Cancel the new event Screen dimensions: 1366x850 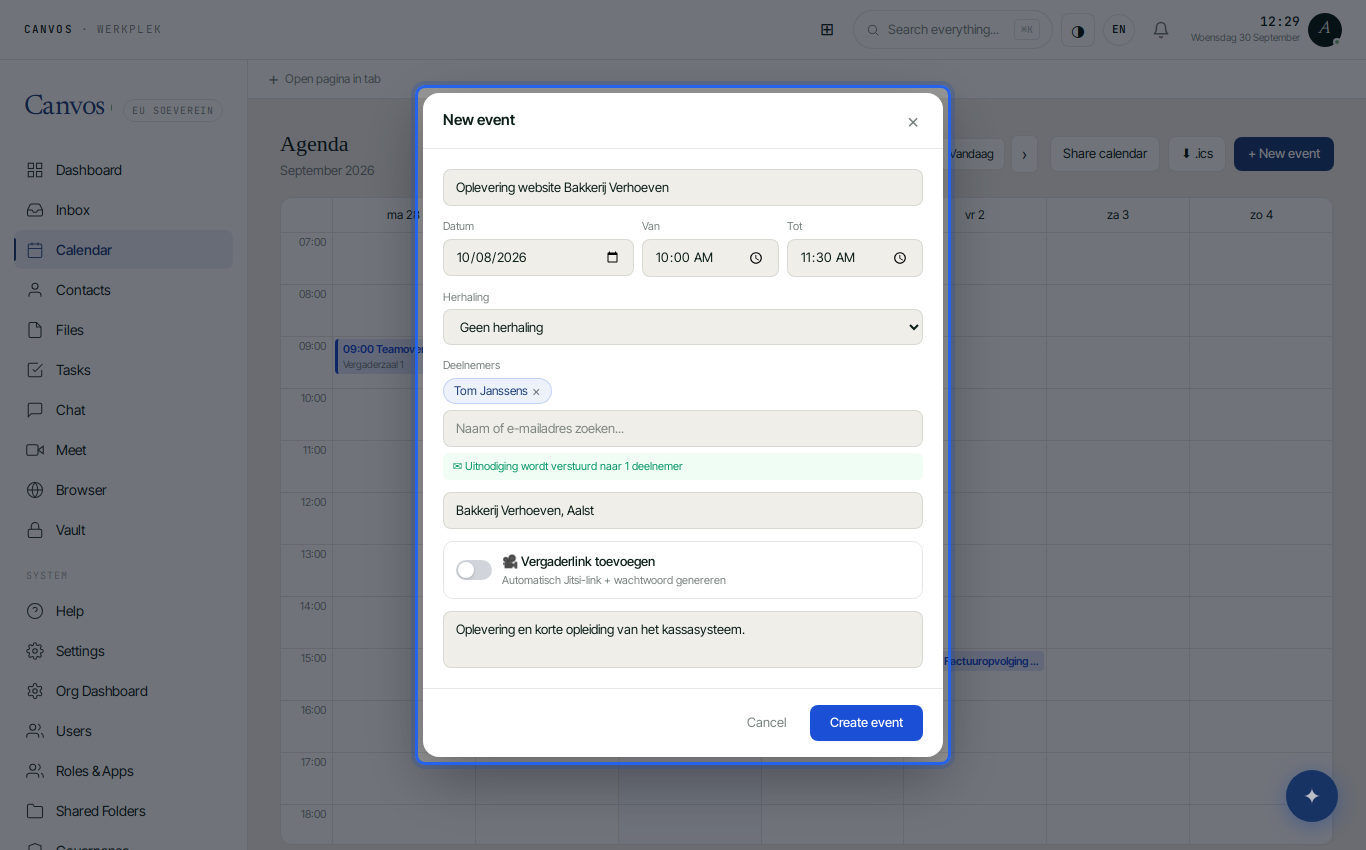click(767, 723)
